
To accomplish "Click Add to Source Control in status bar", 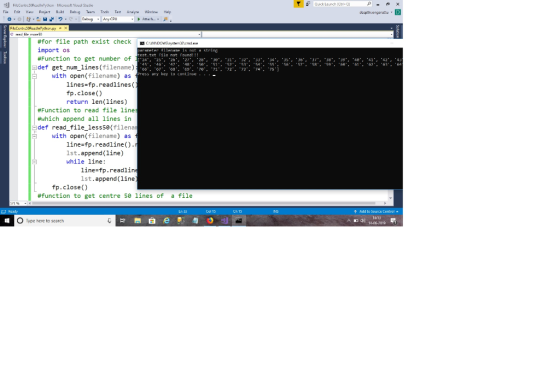I will 376,212.
